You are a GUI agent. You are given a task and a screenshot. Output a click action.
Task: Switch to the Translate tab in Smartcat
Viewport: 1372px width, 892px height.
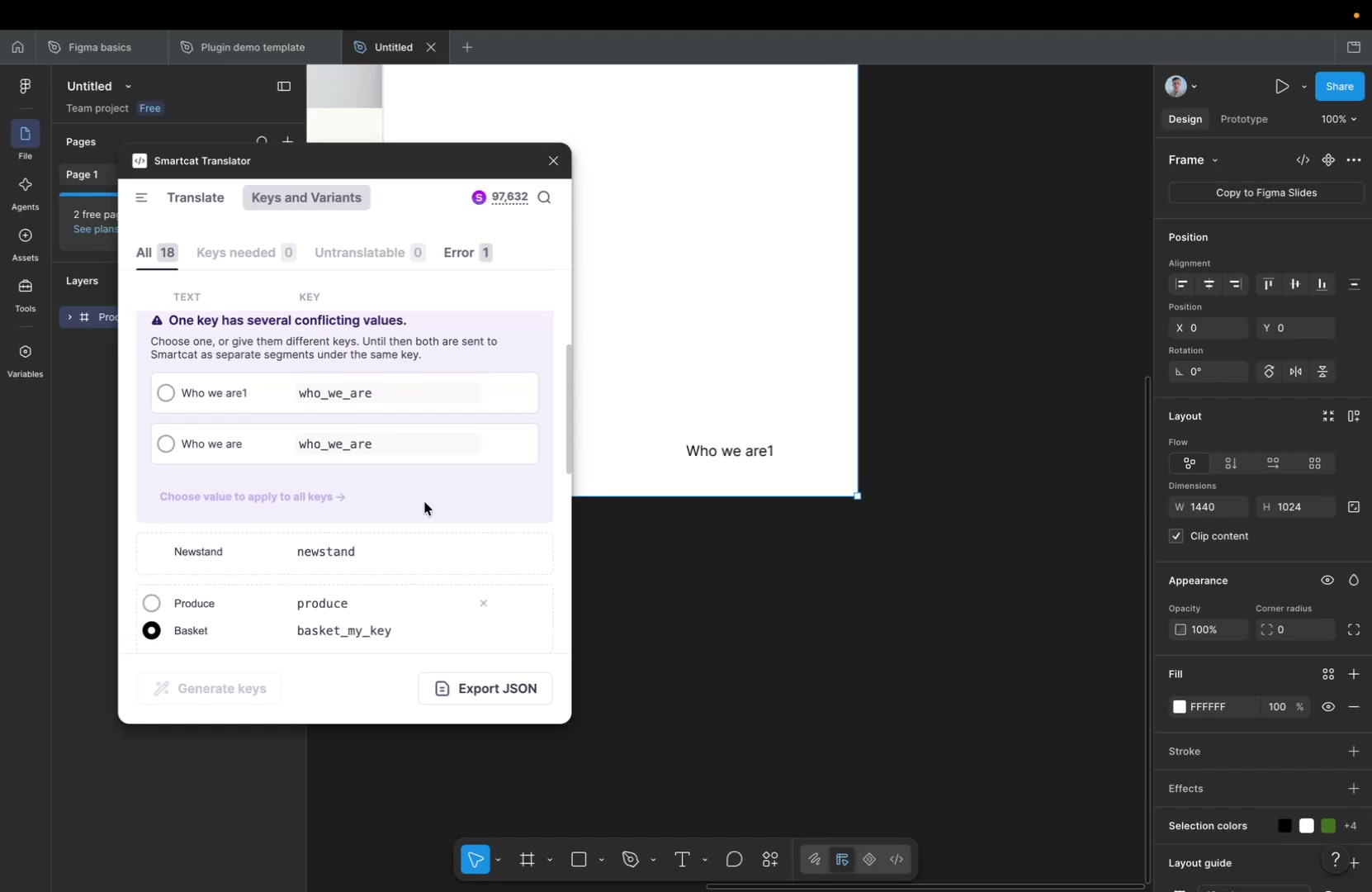196,197
